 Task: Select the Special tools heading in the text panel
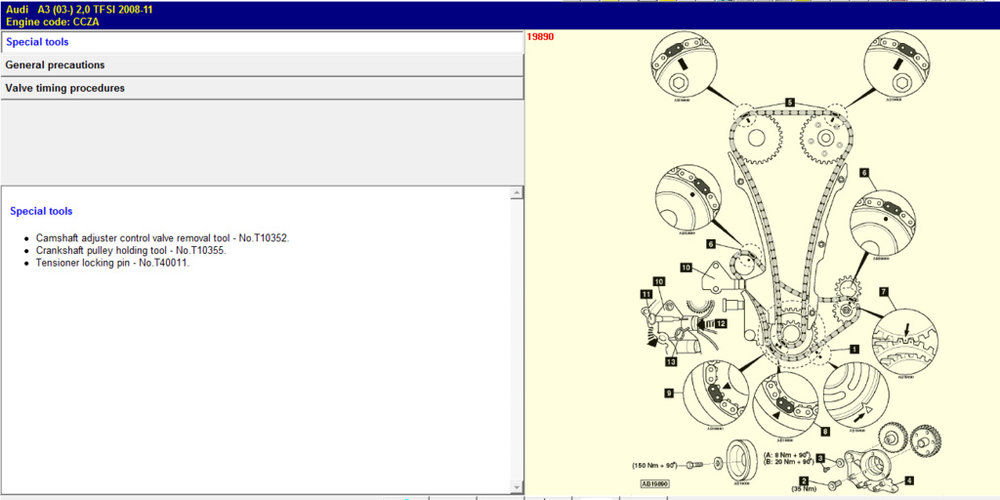pos(41,211)
